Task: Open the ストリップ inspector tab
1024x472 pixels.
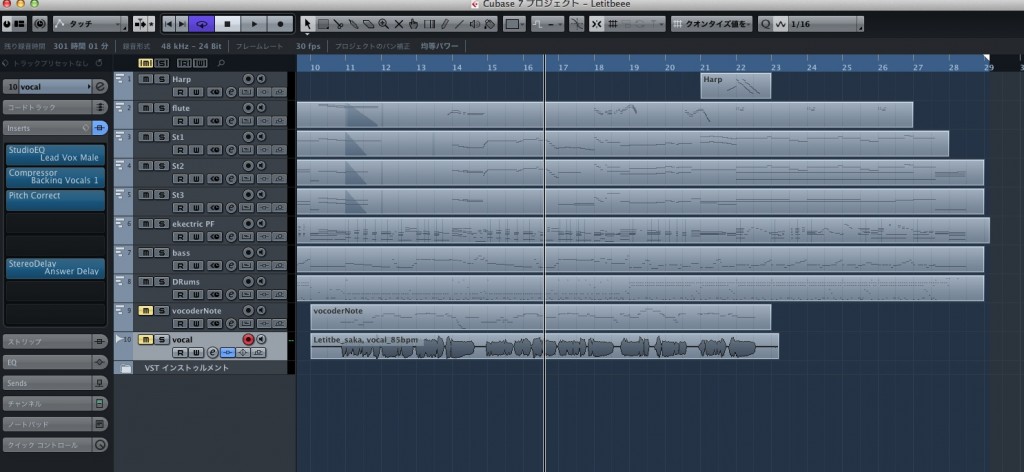Action: pos(46,341)
